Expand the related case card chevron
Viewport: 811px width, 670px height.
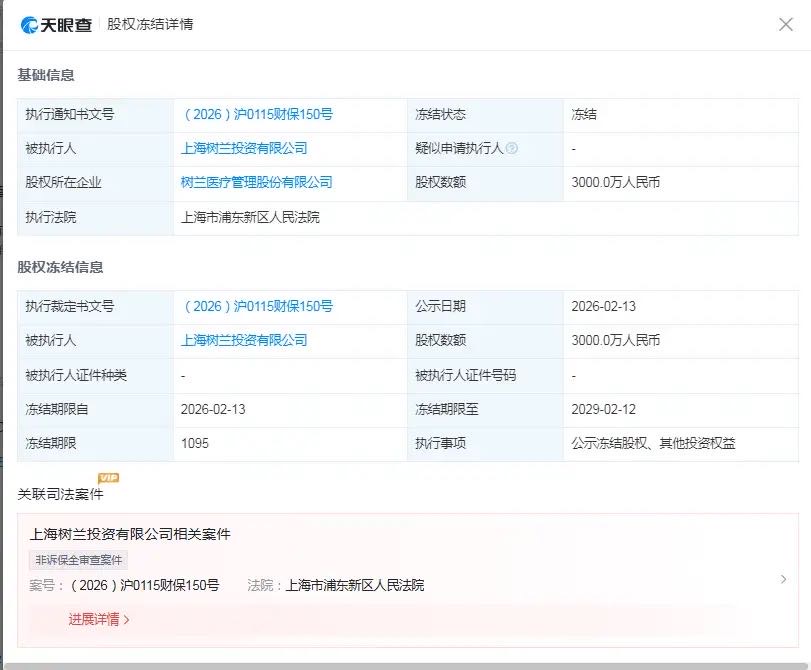(x=782, y=579)
